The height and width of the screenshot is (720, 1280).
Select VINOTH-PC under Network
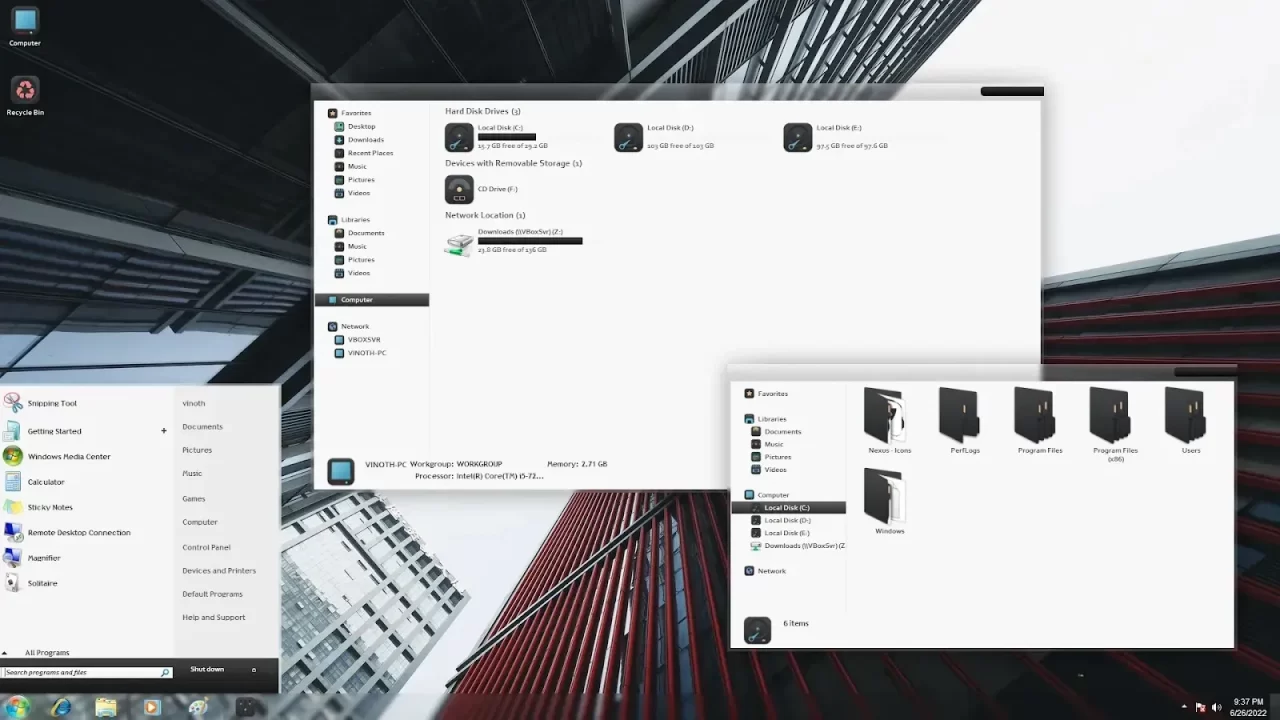click(360, 353)
